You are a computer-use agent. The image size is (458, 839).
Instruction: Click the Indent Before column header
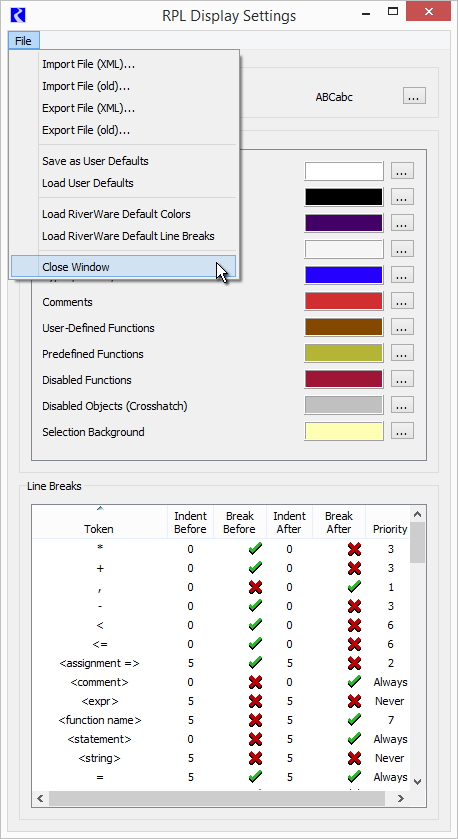click(x=190, y=522)
